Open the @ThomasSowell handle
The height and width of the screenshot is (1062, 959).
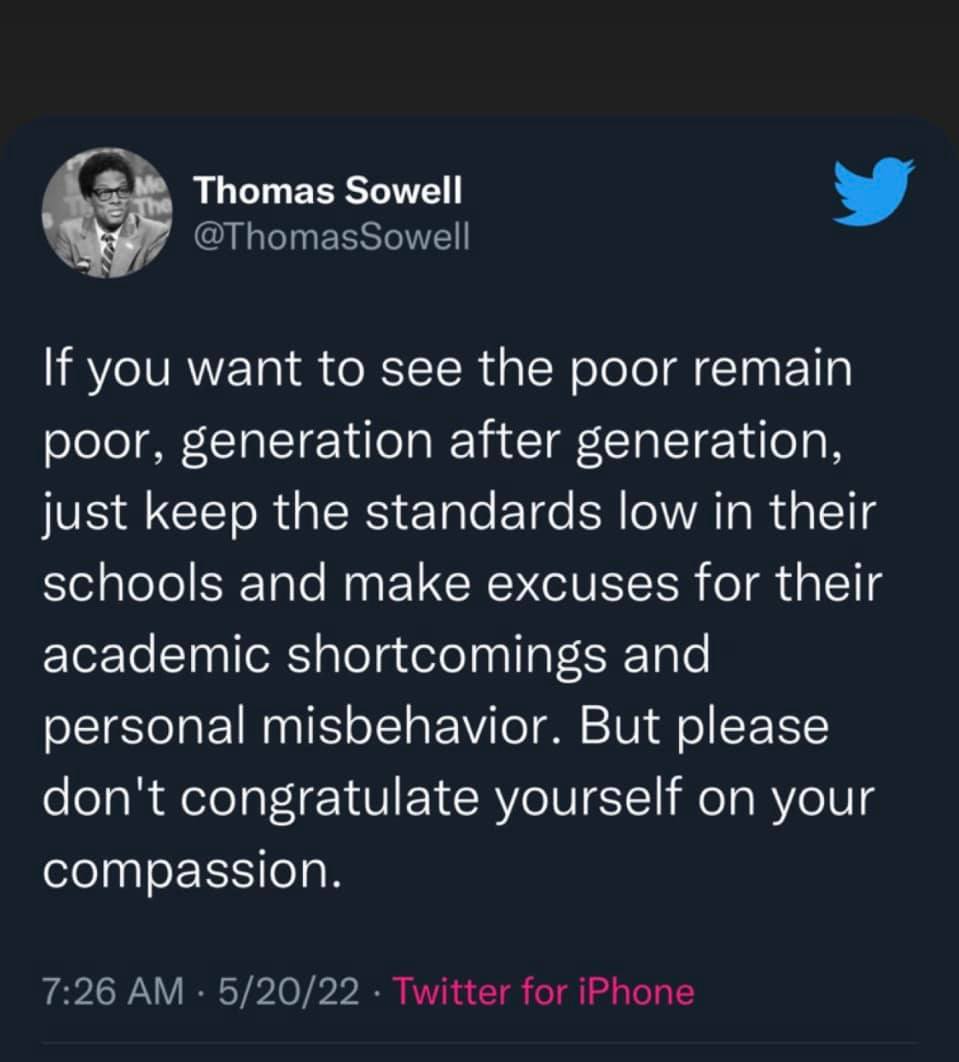pyautogui.click(x=331, y=236)
